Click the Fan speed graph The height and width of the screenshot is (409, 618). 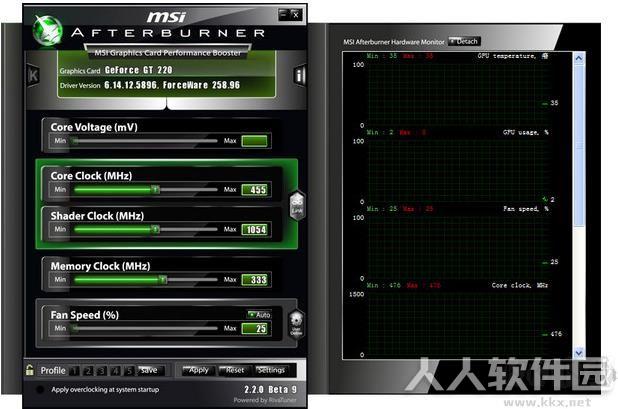pyautogui.click(x=457, y=248)
